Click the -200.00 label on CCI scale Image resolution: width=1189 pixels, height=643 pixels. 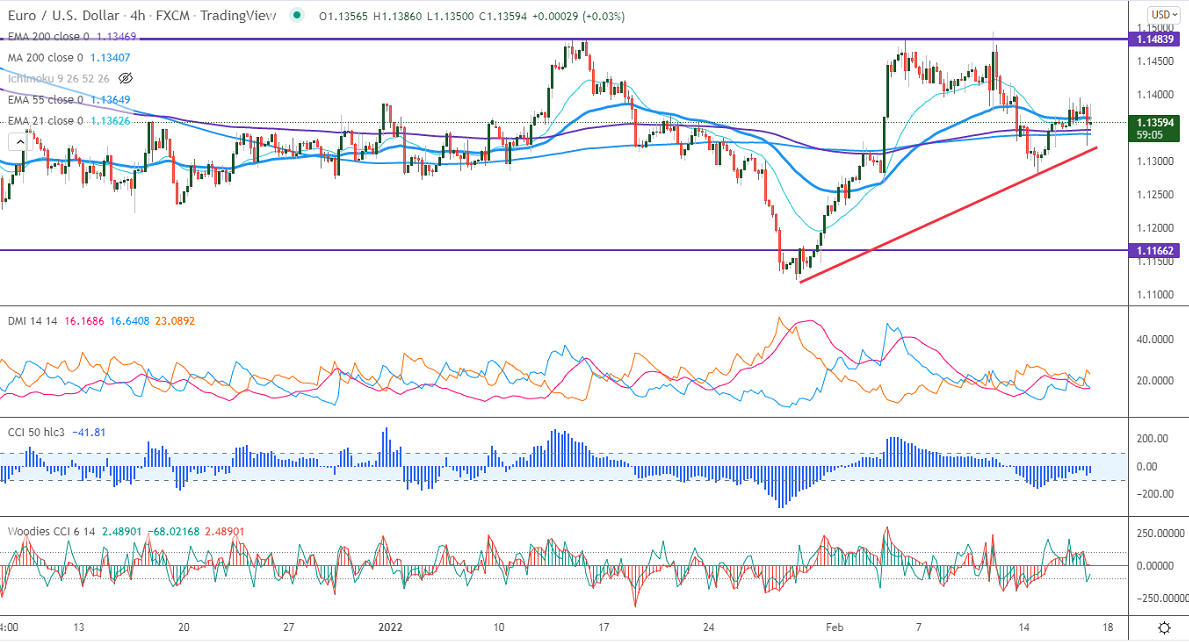click(x=1155, y=494)
